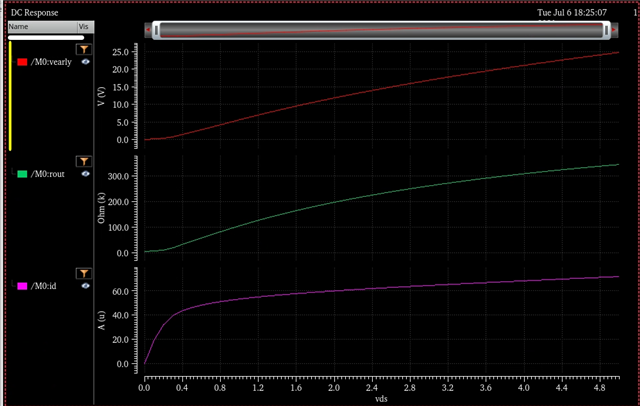Click the green /M0:rout color swatch
Image resolution: width=640 pixels, height=406 pixels.
[x=23, y=174]
